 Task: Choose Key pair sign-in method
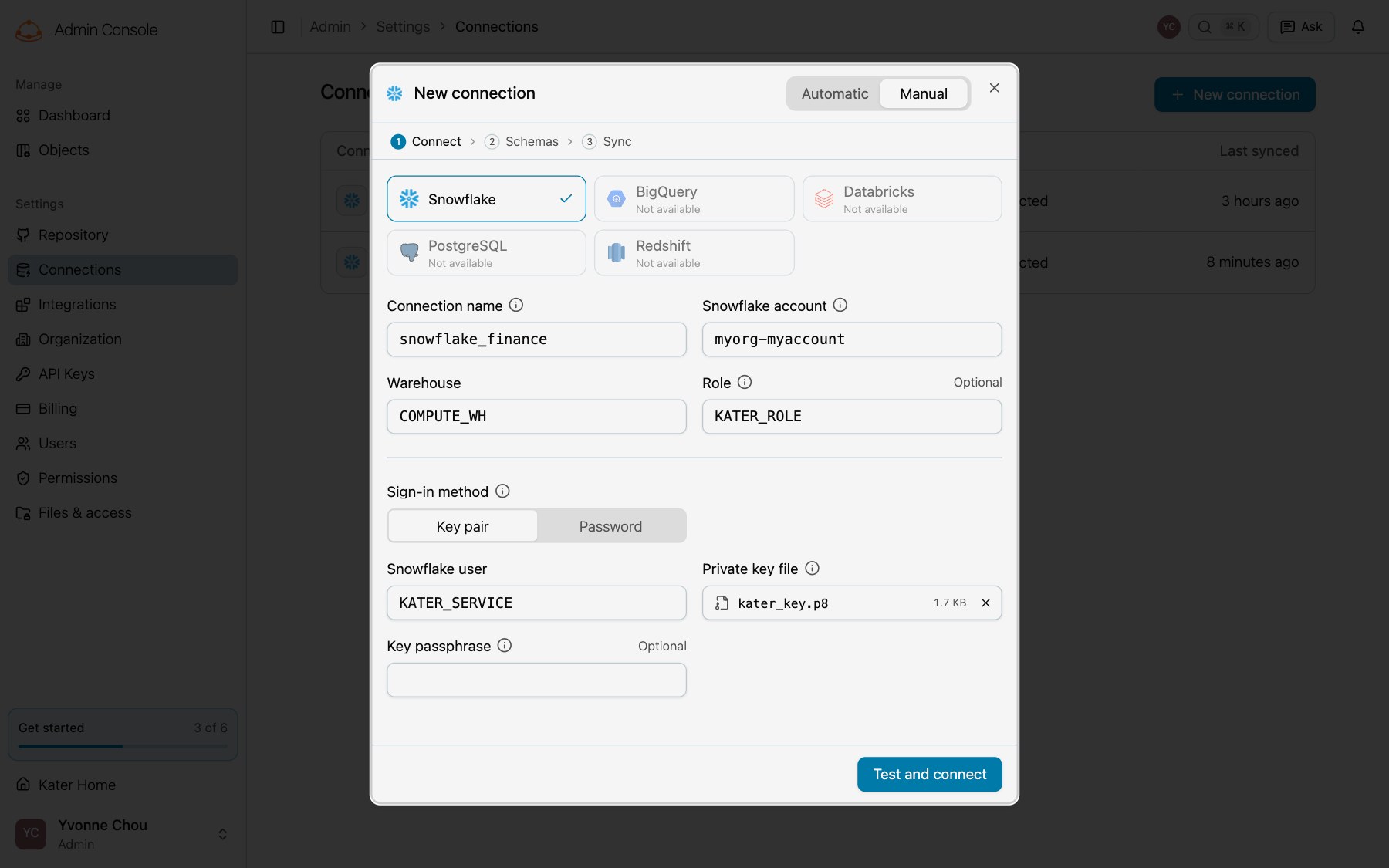point(463,526)
